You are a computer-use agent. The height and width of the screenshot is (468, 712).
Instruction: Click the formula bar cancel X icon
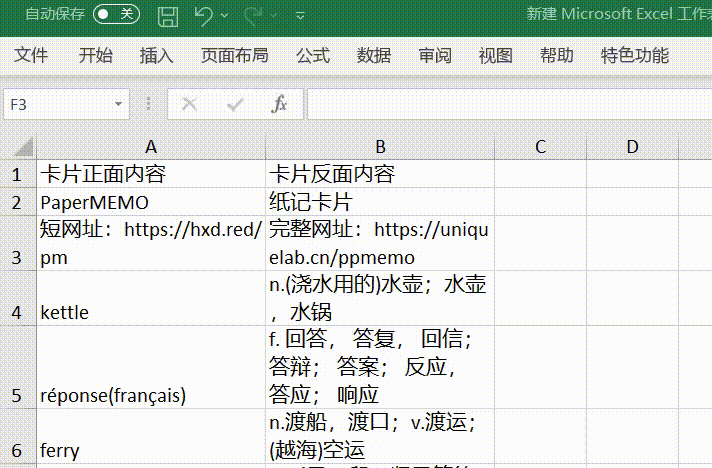(189, 104)
